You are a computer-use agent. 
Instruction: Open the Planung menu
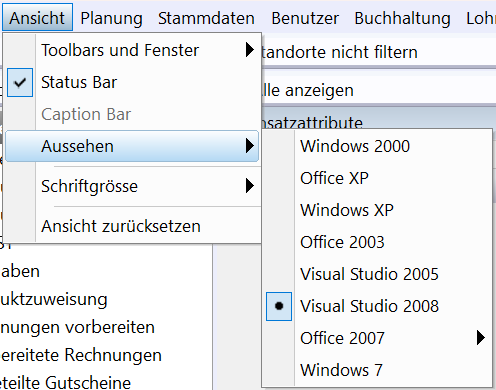[111, 18]
